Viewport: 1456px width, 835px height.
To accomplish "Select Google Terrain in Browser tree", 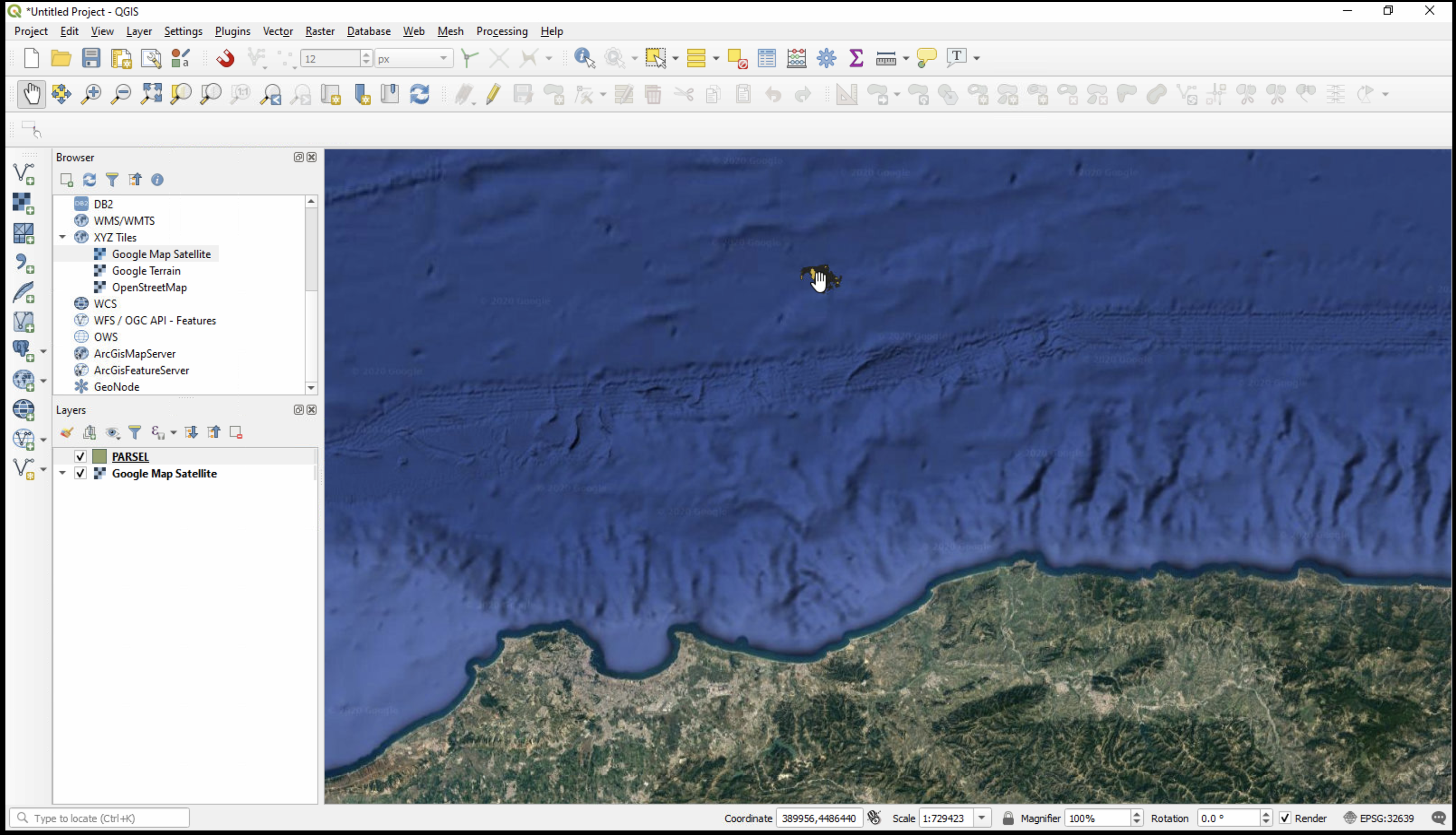I will click(146, 270).
